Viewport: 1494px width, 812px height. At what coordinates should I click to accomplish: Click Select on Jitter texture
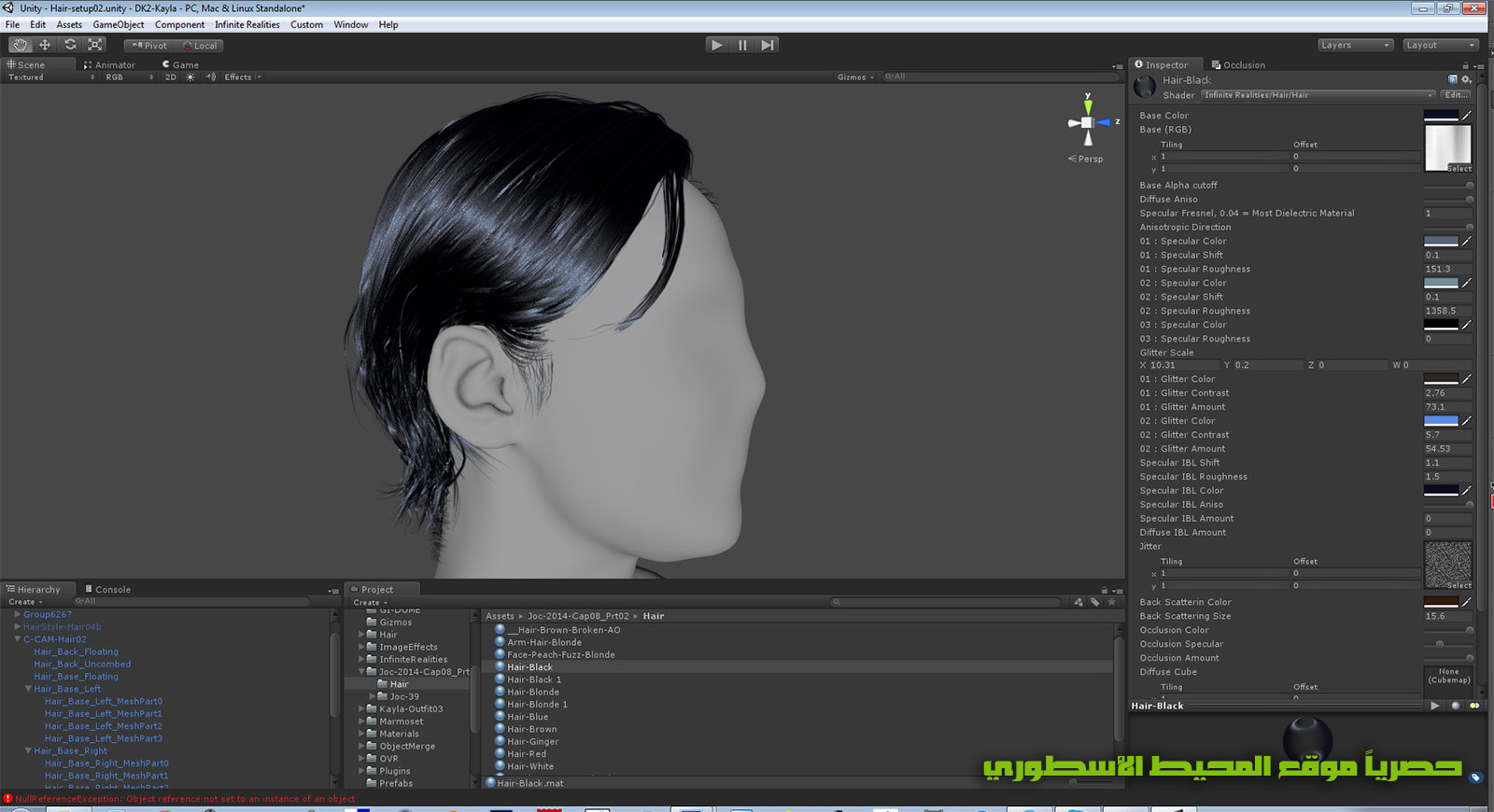(x=1459, y=585)
